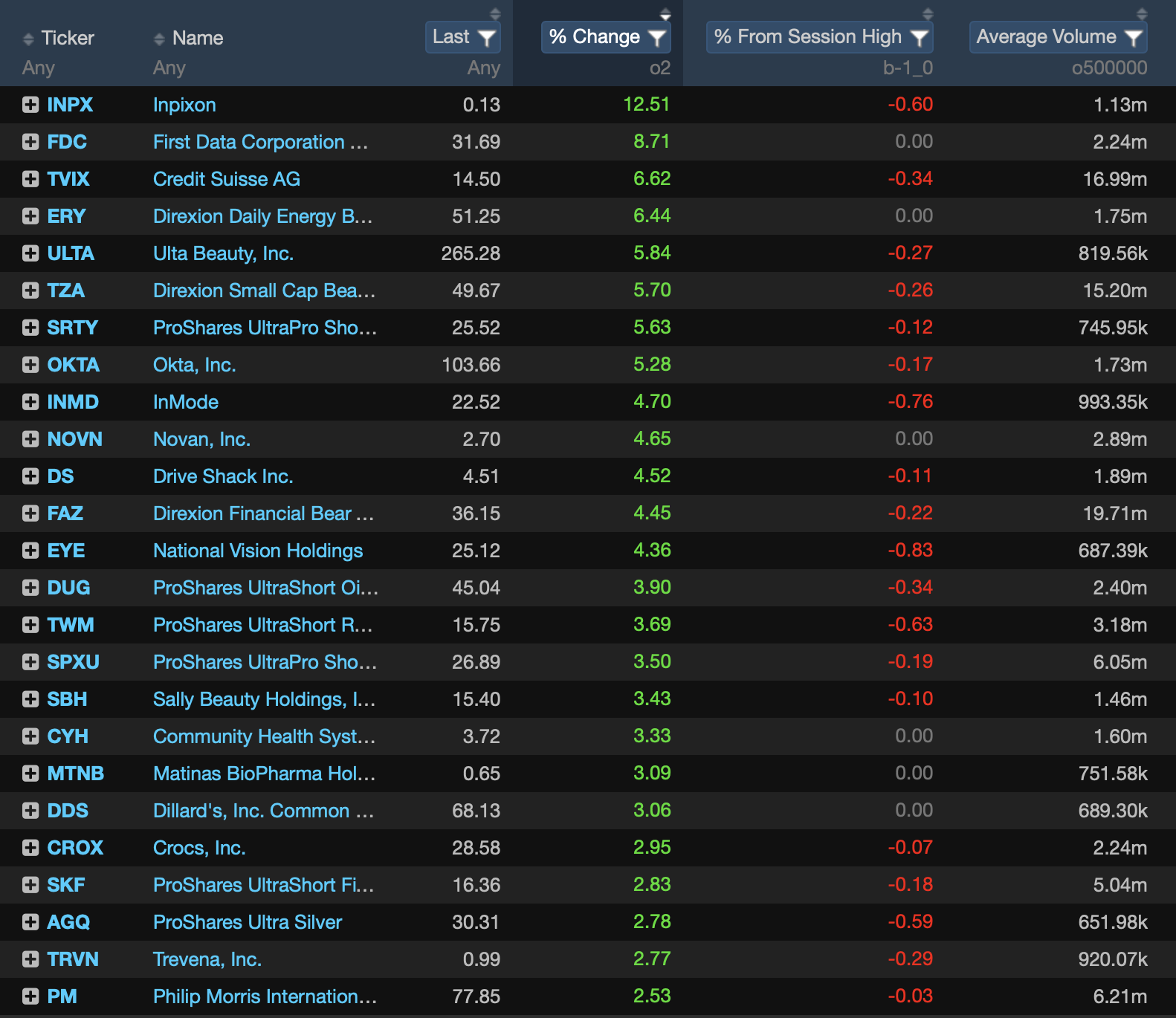Expand the INPX row plus icon

[30, 105]
